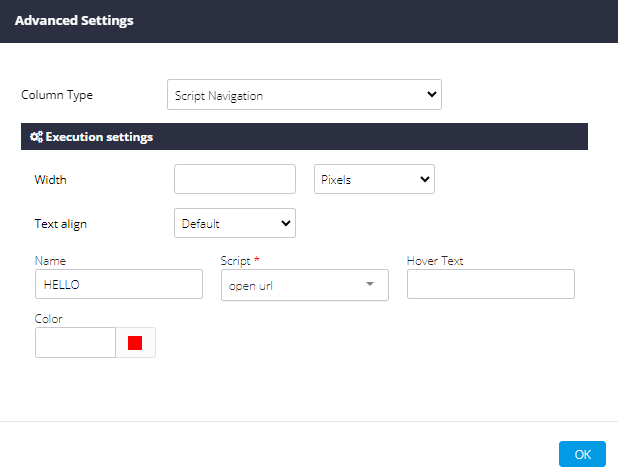Click the Script label with required asterisk
Screen dimensions: 618x475
tap(240, 261)
